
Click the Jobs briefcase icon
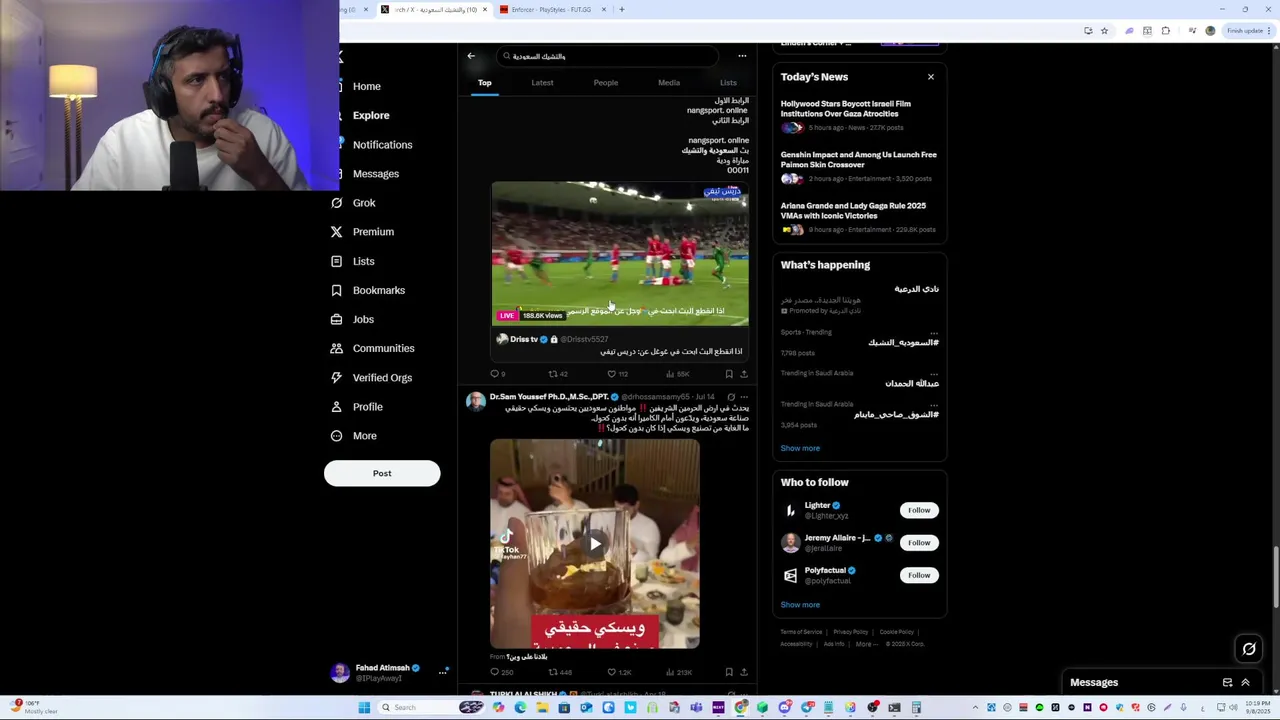pos(337,319)
